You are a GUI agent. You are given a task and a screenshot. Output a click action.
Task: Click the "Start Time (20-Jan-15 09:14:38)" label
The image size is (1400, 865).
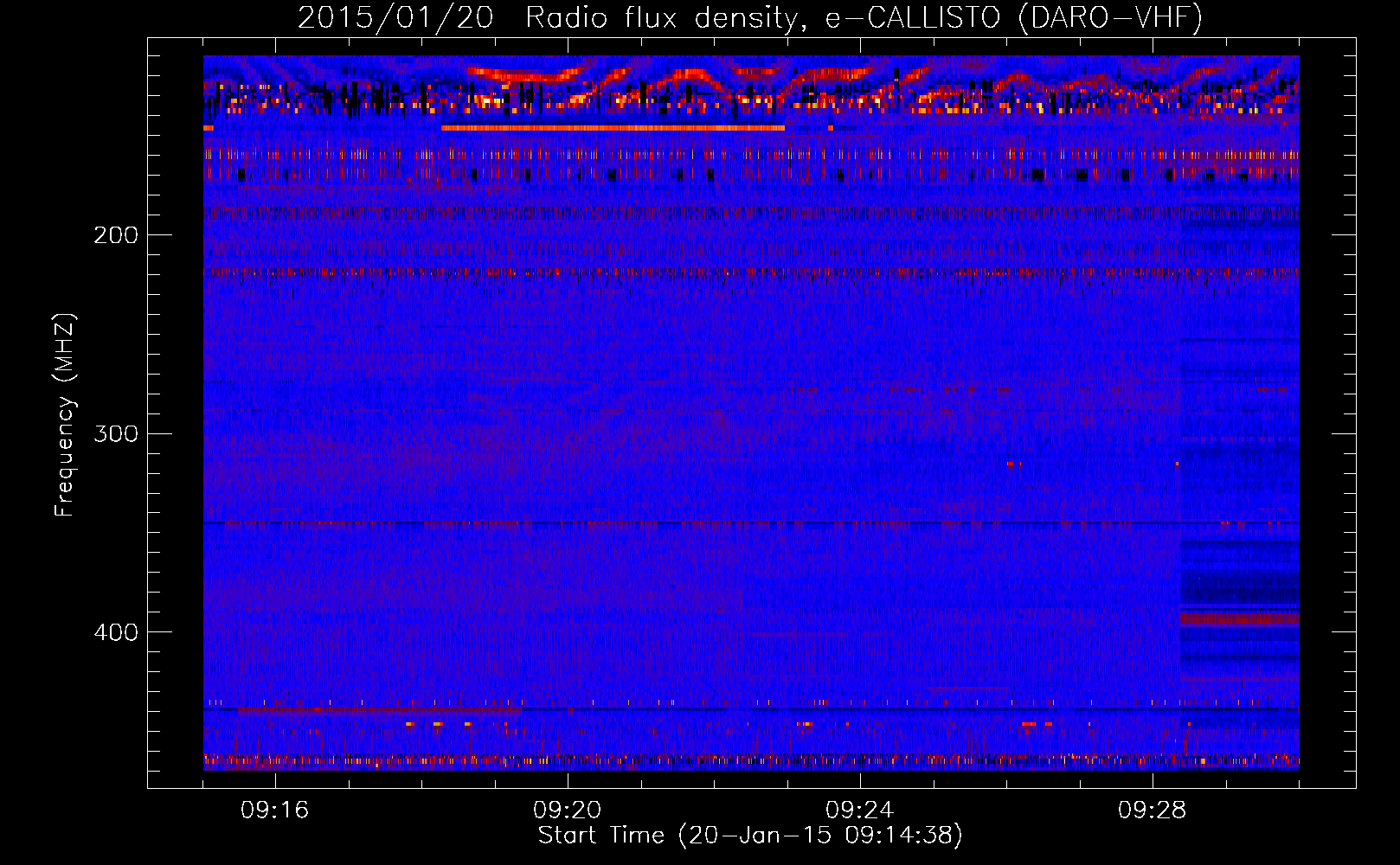[750, 836]
